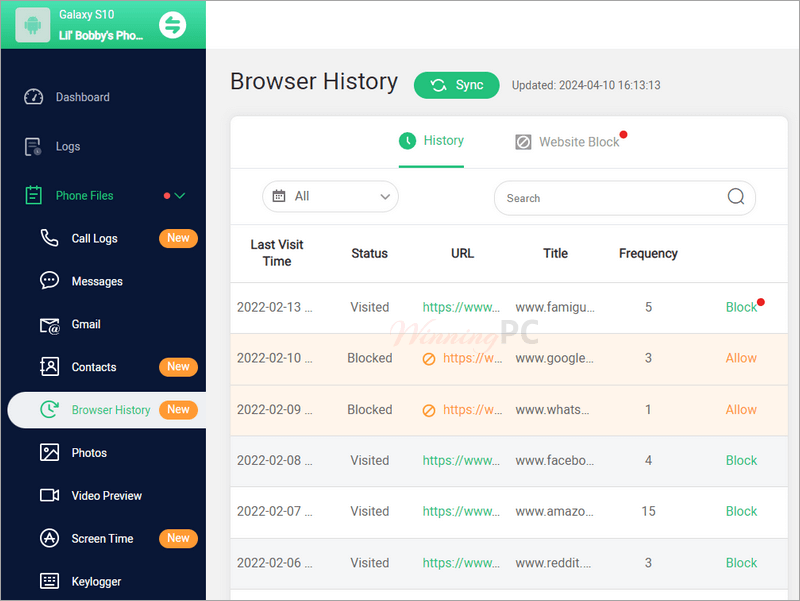The width and height of the screenshot is (800, 601).
Task: Click the Logs document icon
Action: pyautogui.click(x=33, y=146)
